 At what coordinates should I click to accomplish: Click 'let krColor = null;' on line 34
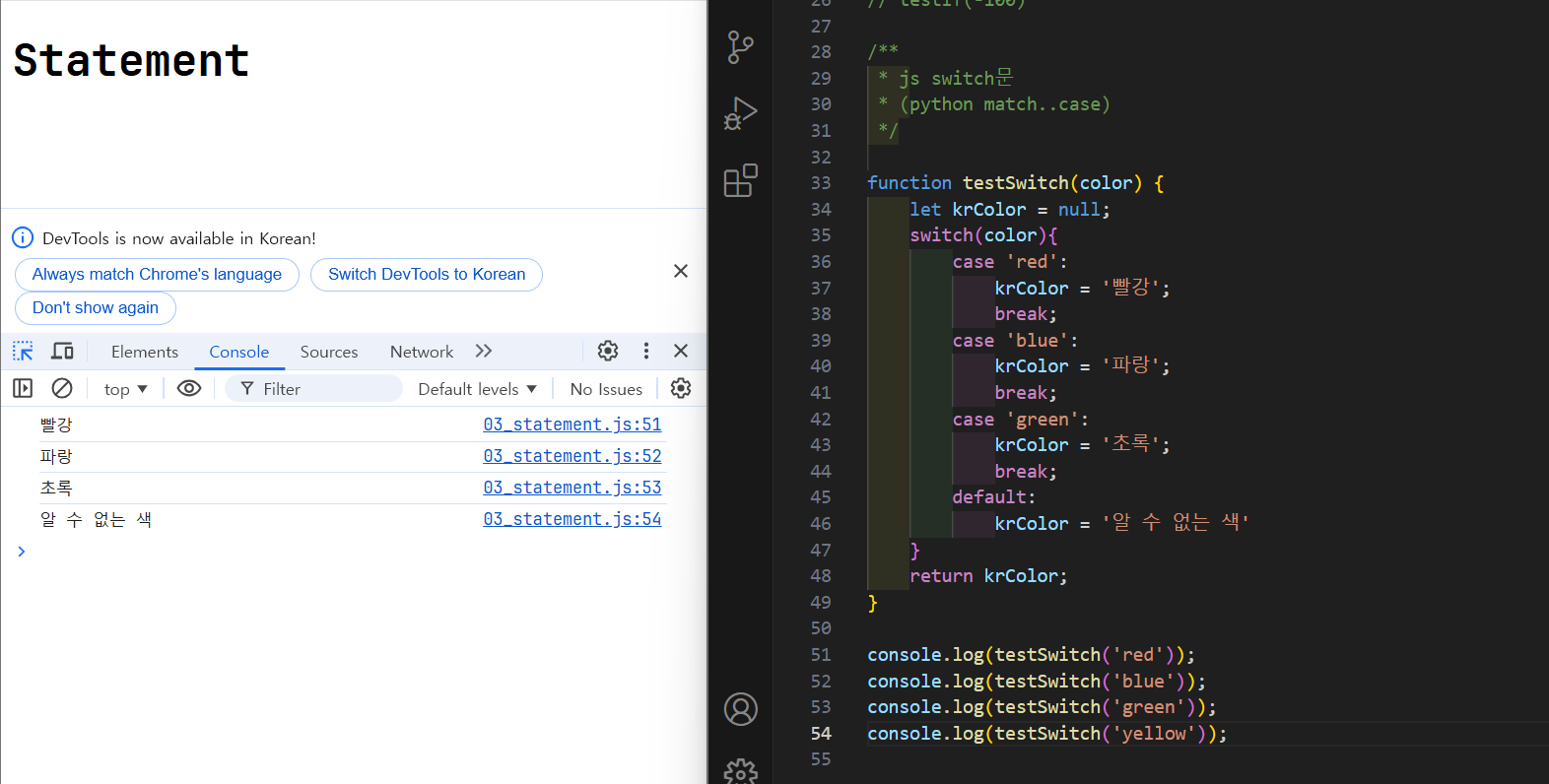point(1010,210)
